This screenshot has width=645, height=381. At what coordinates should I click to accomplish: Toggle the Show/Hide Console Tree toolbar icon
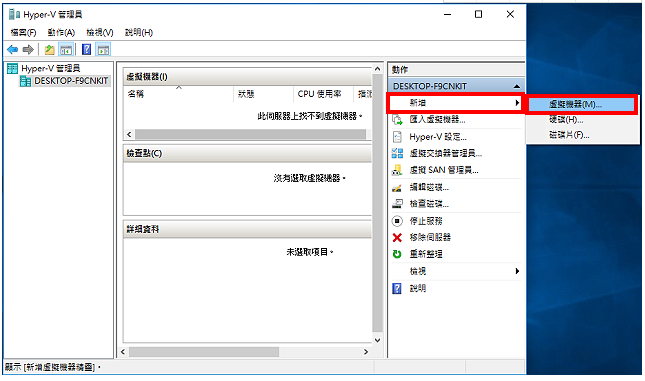(66, 50)
